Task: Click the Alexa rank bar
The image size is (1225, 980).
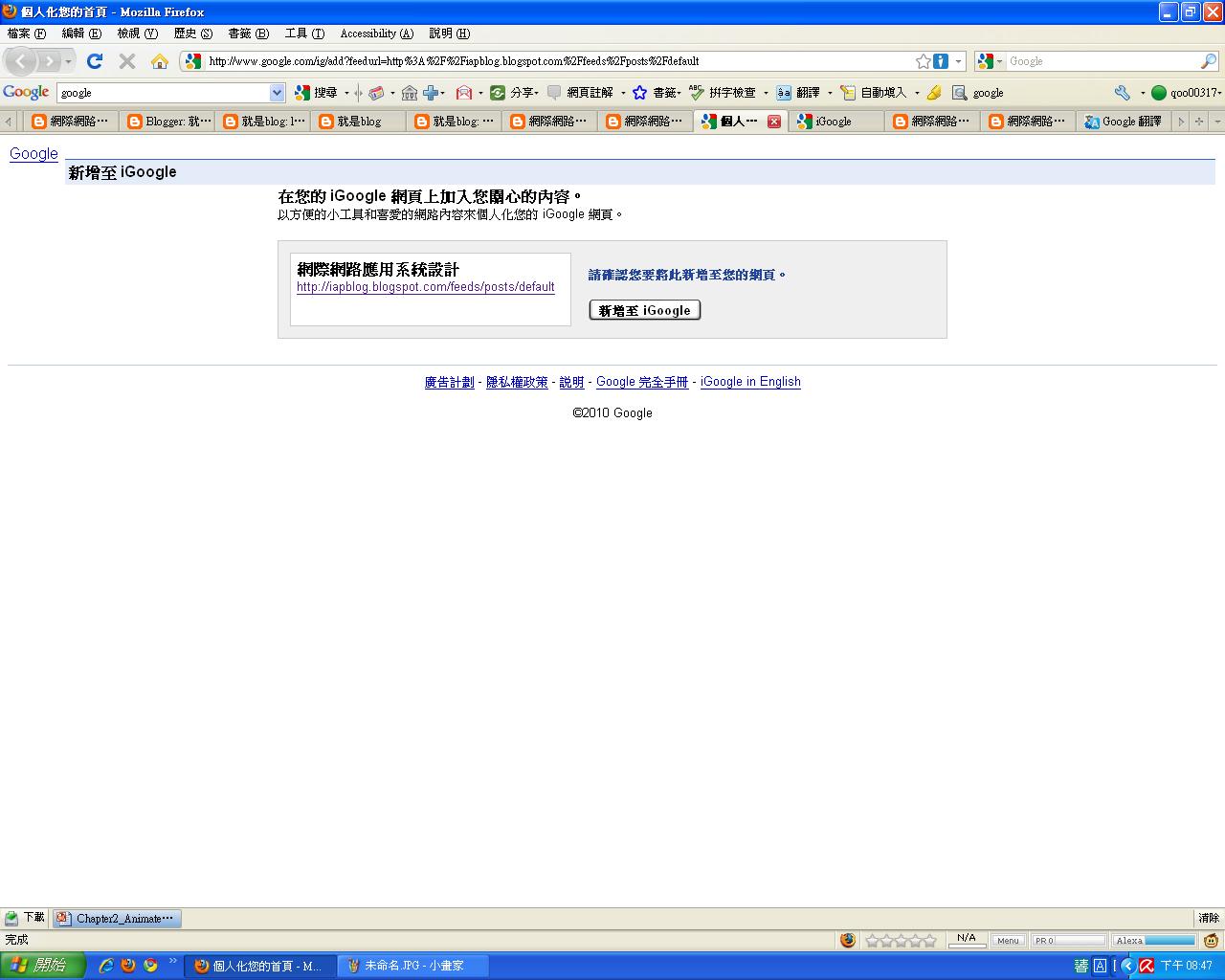Action: click(x=1155, y=941)
